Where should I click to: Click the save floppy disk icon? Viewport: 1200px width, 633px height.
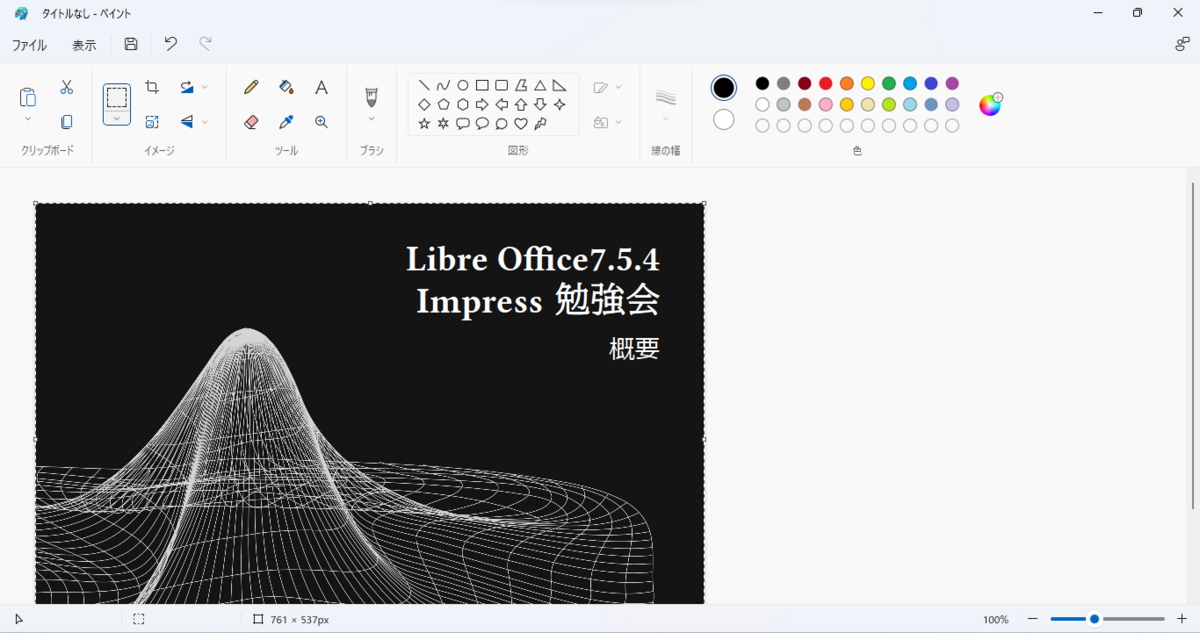click(x=131, y=44)
